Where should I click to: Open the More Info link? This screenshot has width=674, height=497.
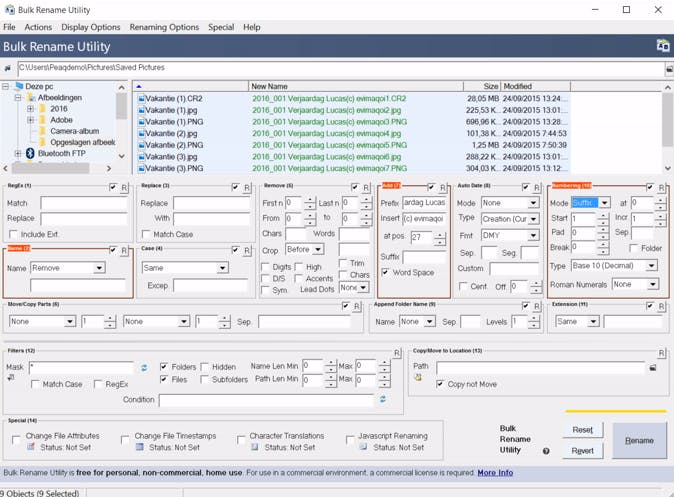click(494, 473)
